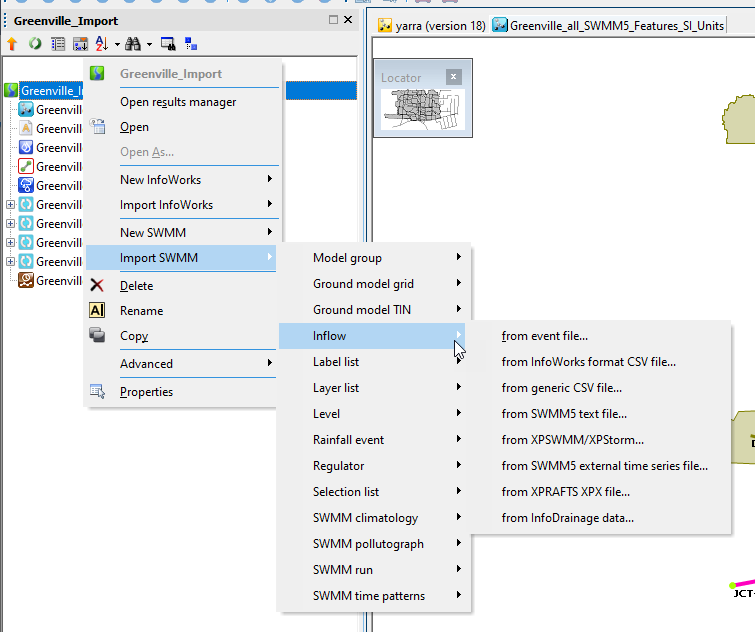Click the red-bordered green link tree icon
This screenshot has height=632, width=755.
point(26,167)
